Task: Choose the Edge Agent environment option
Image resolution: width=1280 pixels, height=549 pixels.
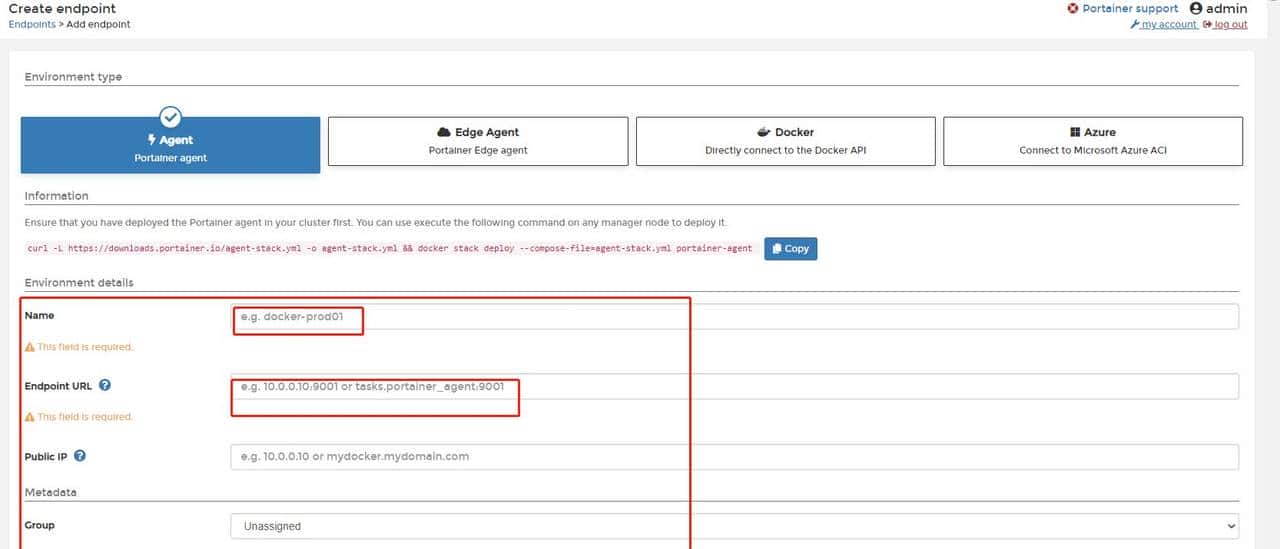Action: [x=478, y=141]
